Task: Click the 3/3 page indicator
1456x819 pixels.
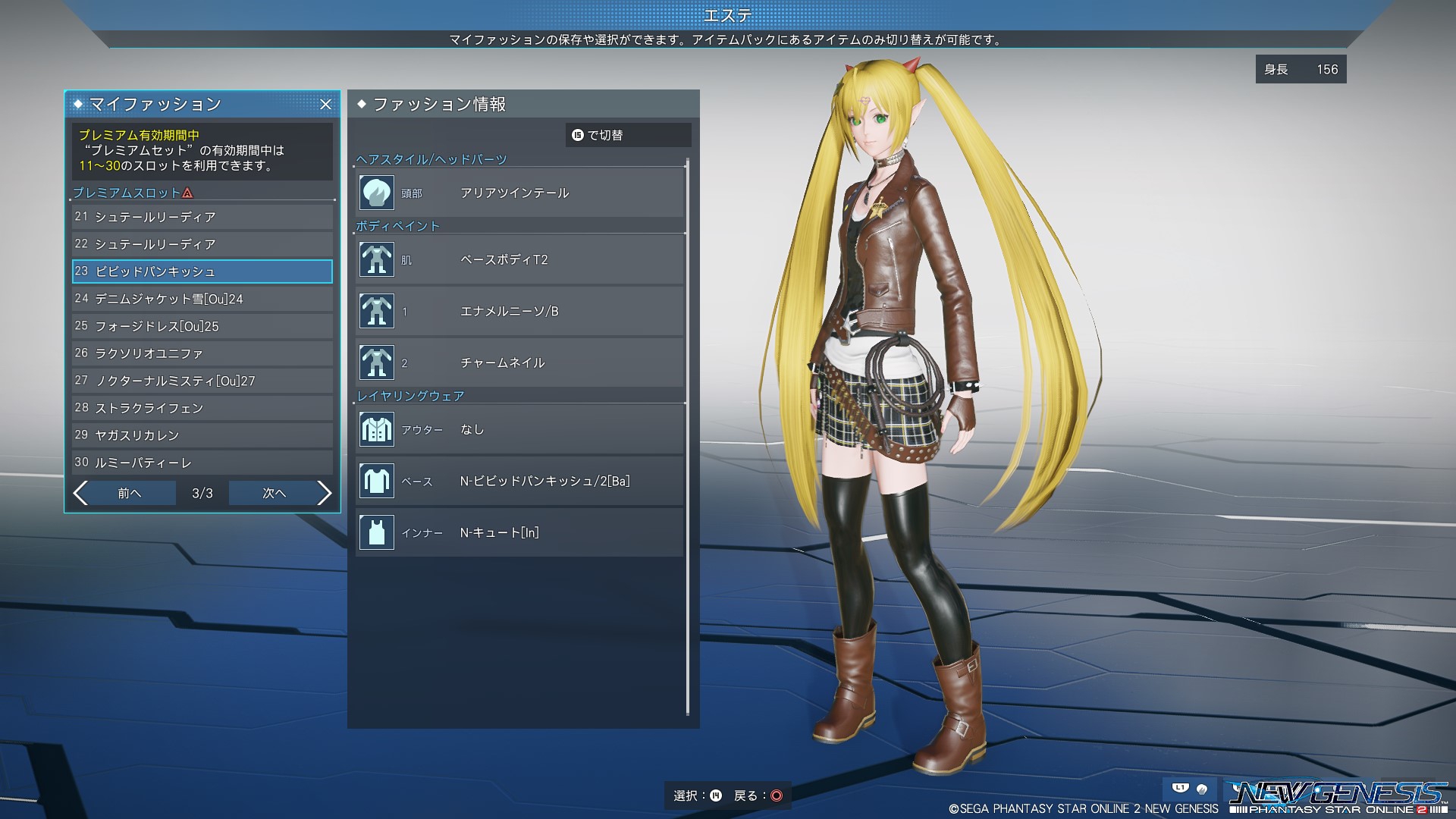Action: click(x=202, y=493)
